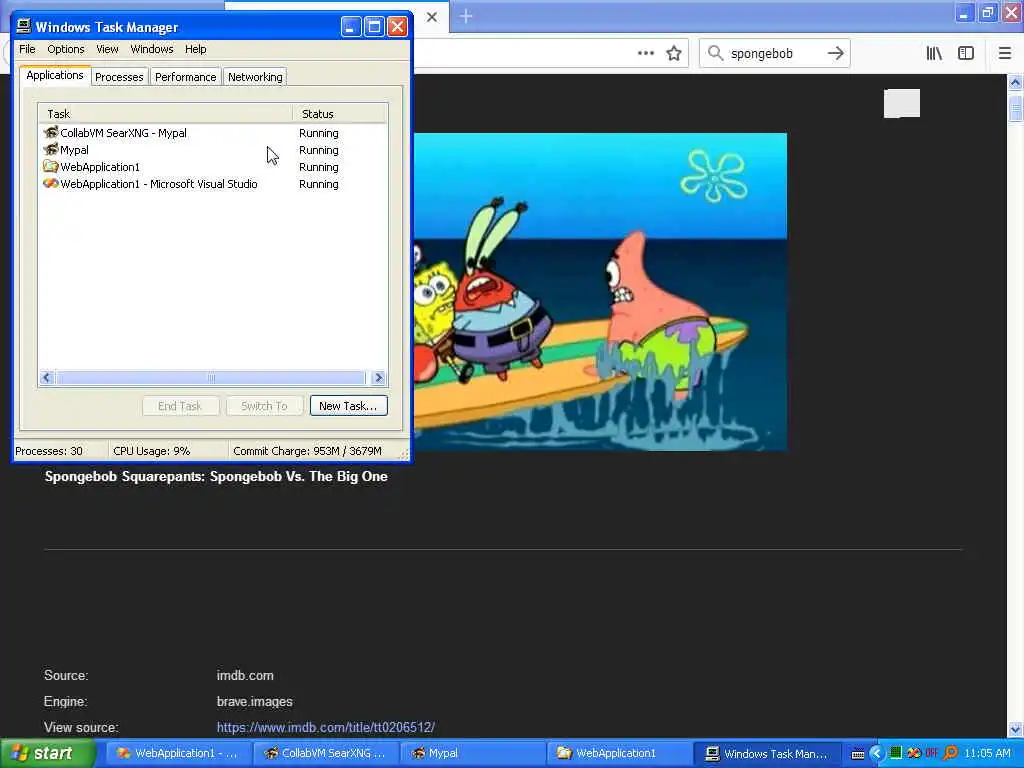Switch to WebApplication1 Visual Studio taskbar button
This screenshot has height=768, width=1024.
[178, 753]
